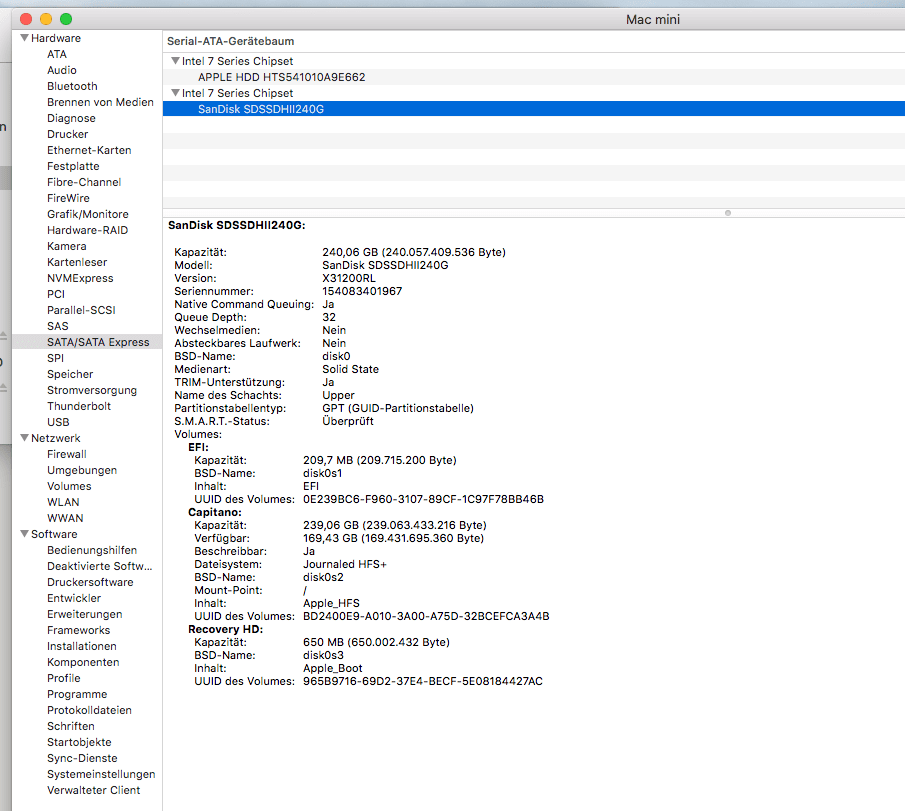Select Firewall under Netzwerk
The width and height of the screenshot is (905, 811).
pos(66,454)
